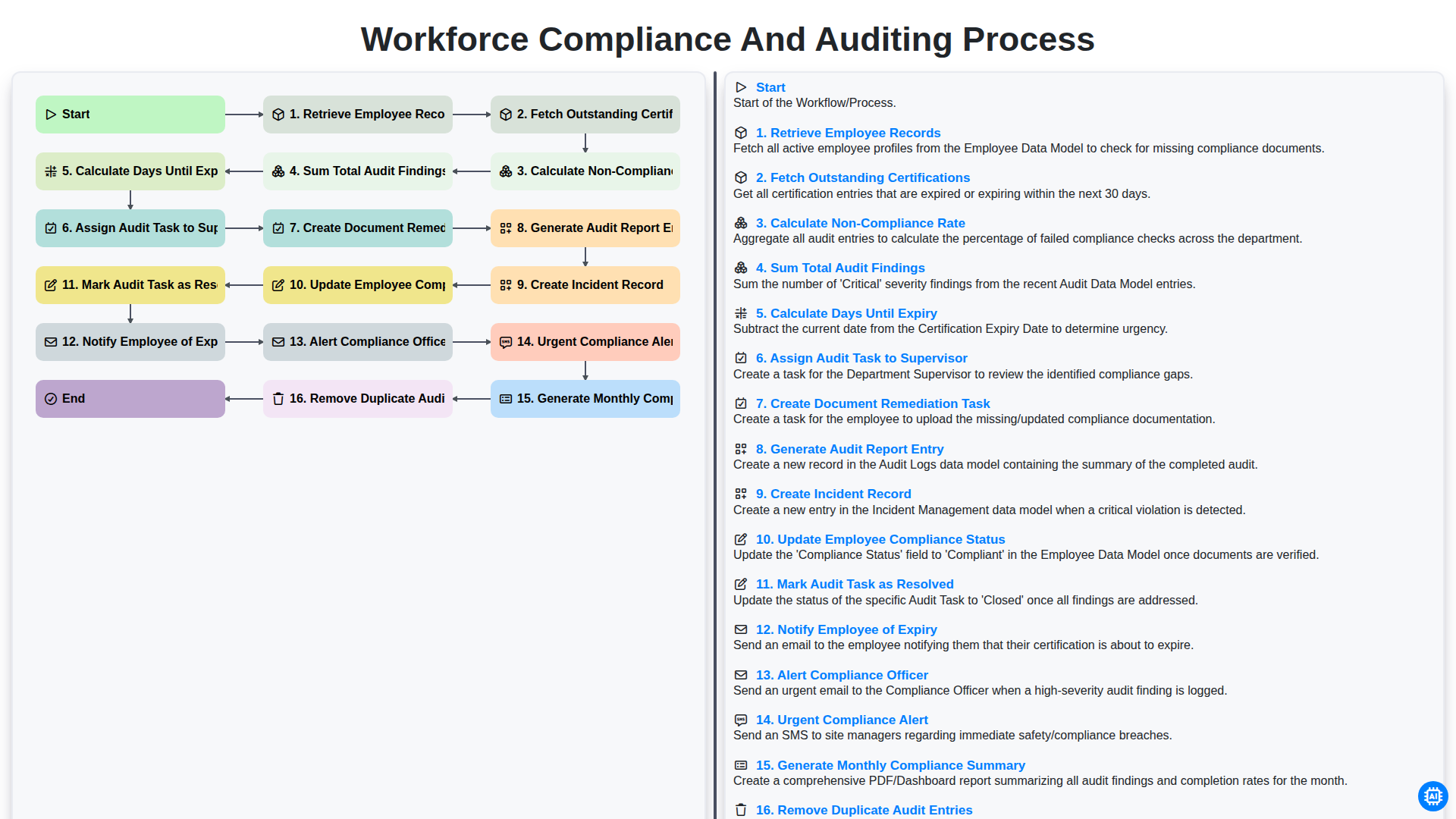Select the '13. Alert Compliance Office' flowchart node

click(x=358, y=342)
